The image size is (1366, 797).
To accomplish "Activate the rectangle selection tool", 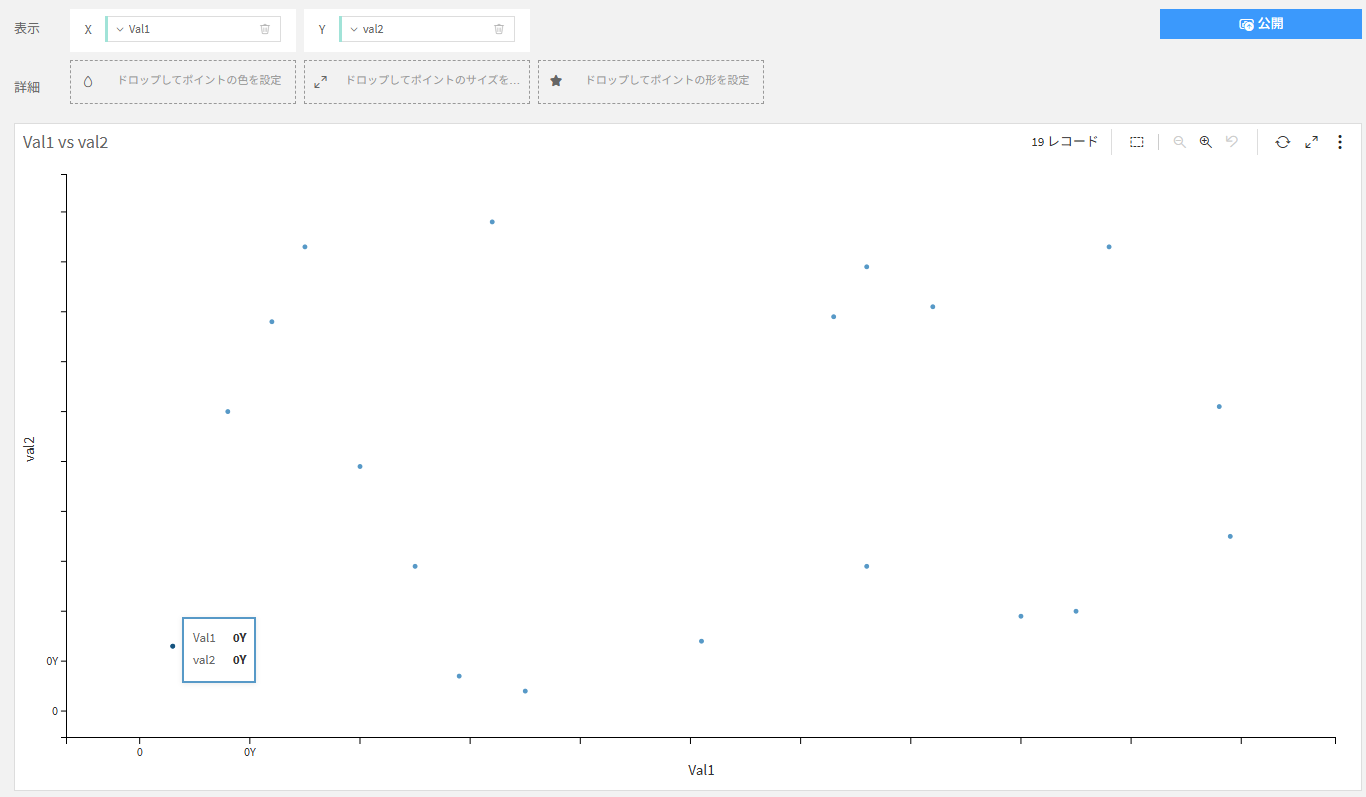I will [1137, 142].
